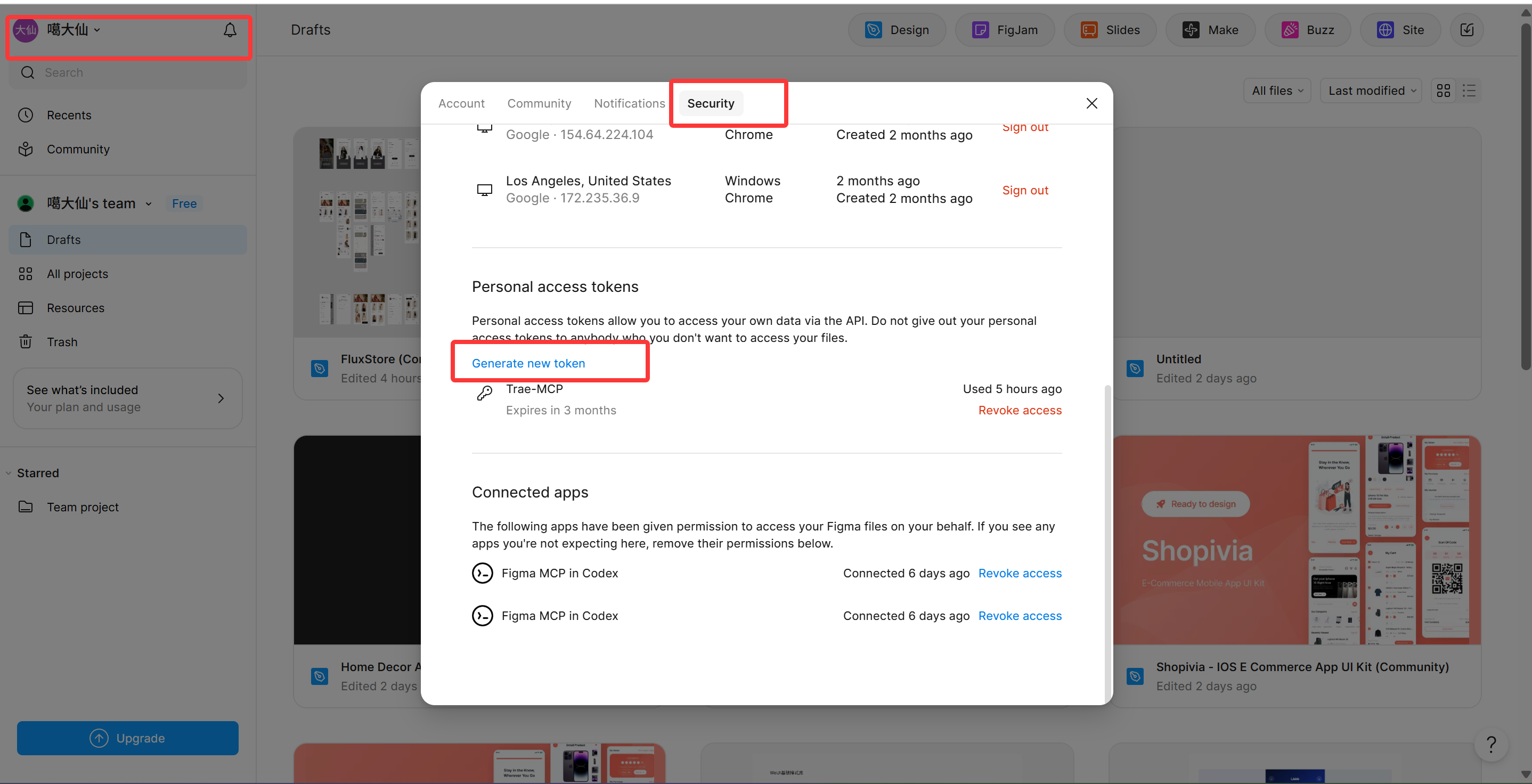Click the purple 大仙 user avatar

pyautogui.click(x=26, y=30)
